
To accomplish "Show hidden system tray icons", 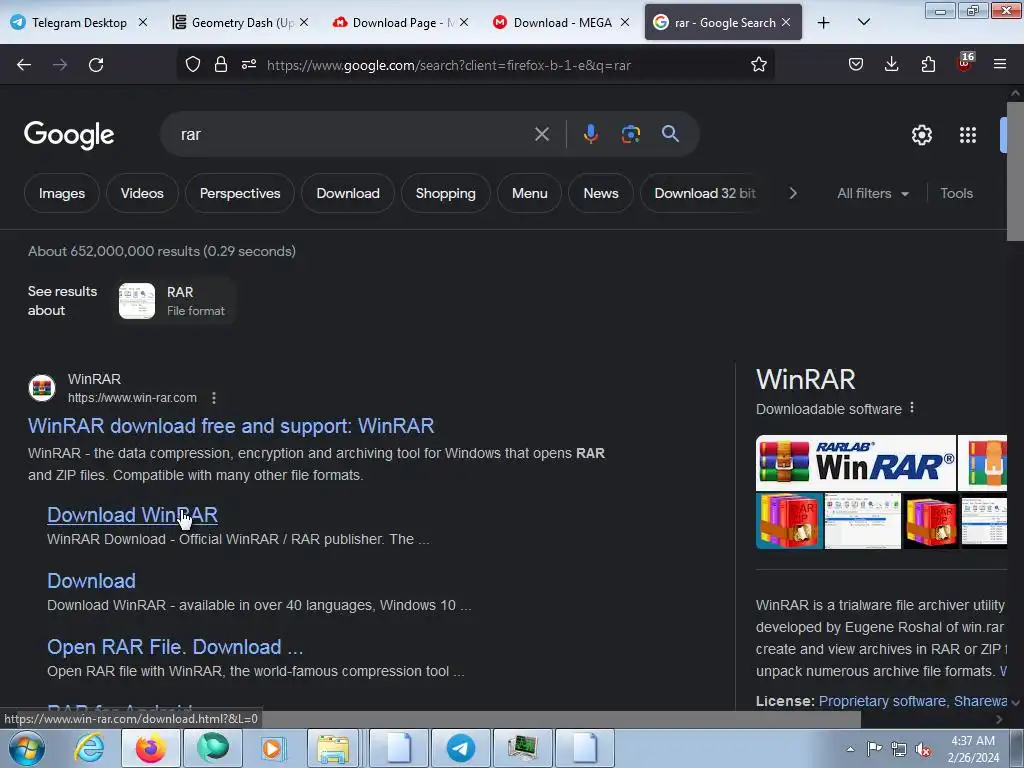I will point(850,749).
